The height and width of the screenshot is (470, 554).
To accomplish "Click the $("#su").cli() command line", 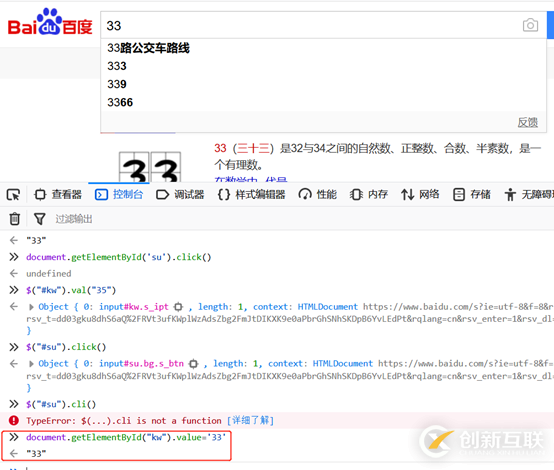I will 61,404.
